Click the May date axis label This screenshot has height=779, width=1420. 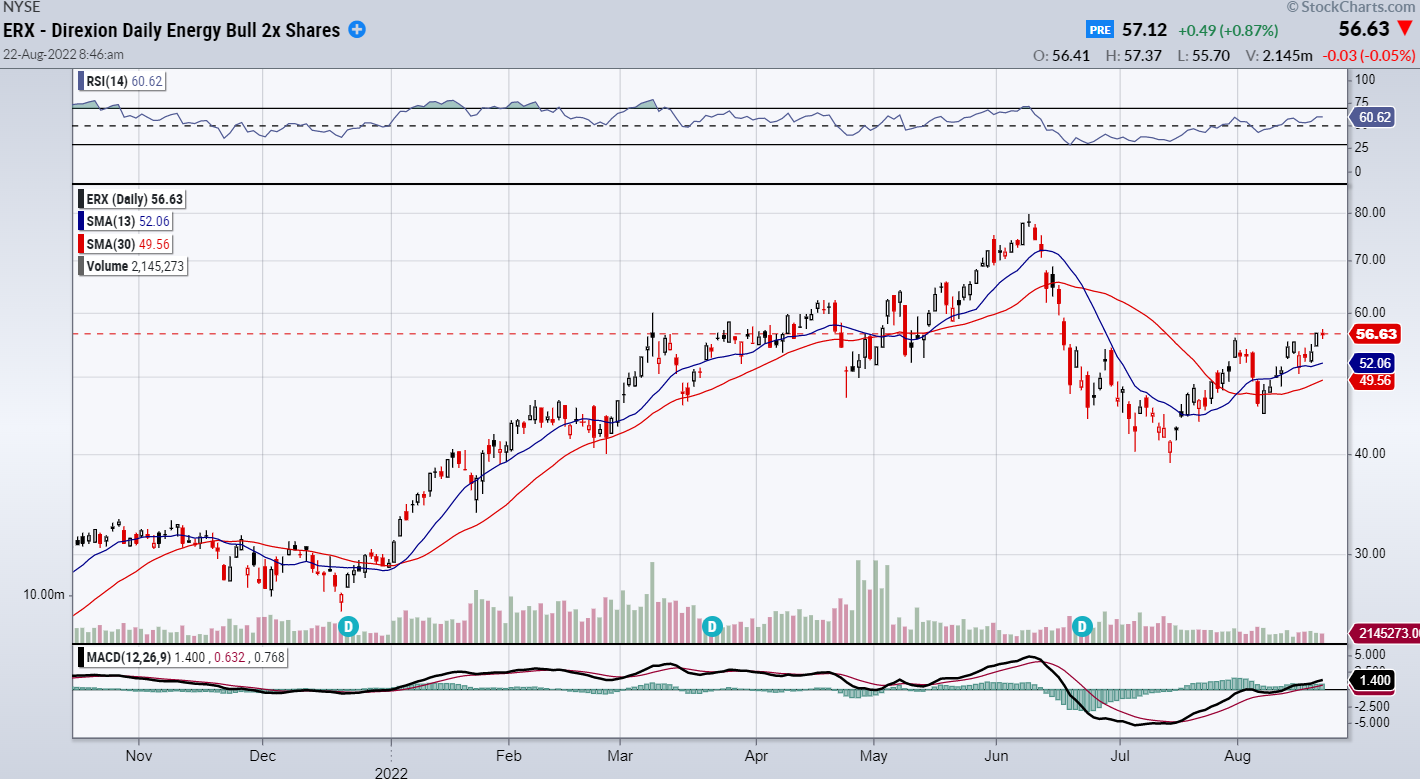coord(873,756)
